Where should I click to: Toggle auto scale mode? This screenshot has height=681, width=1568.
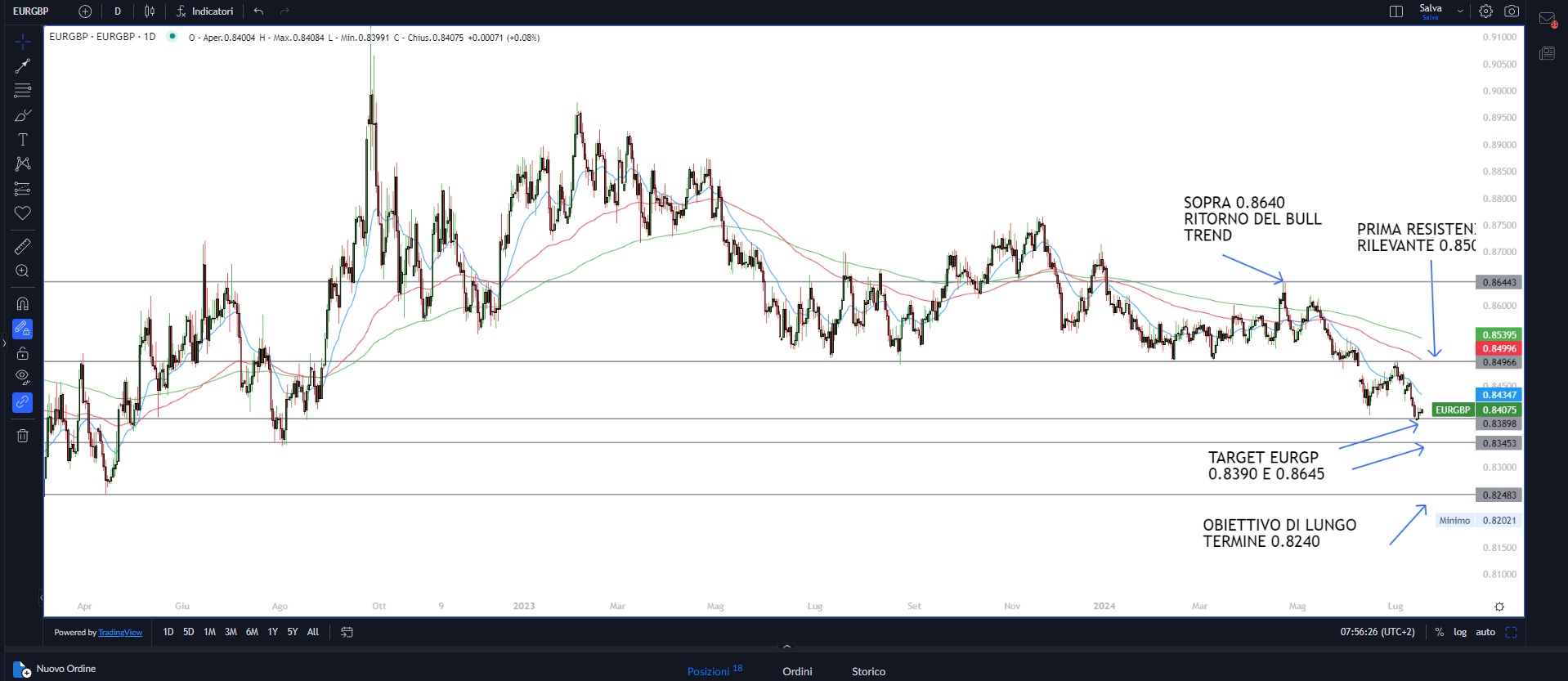1485,632
